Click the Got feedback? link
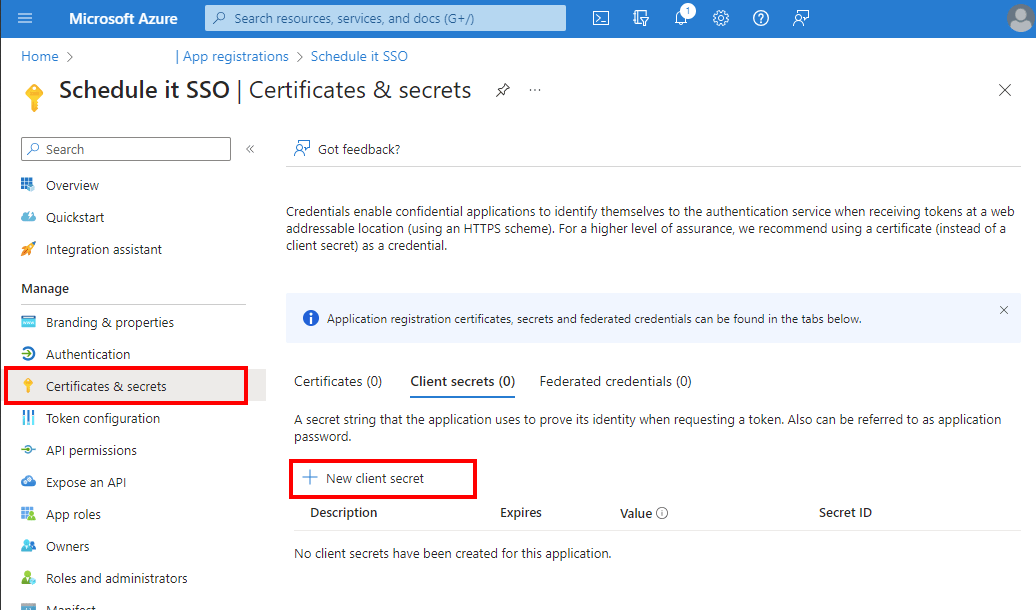Screen dimensions: 1036x610 coord(359,149)
